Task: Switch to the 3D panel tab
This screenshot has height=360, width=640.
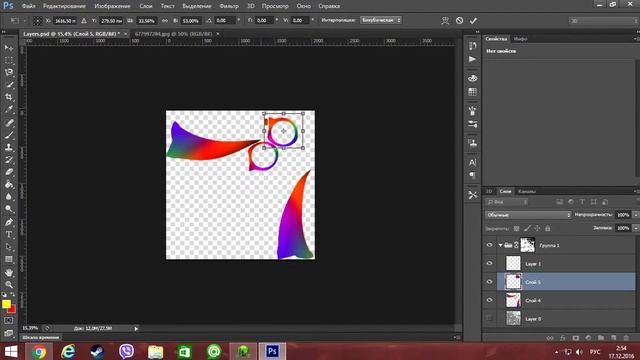Action: pos(489,191)
